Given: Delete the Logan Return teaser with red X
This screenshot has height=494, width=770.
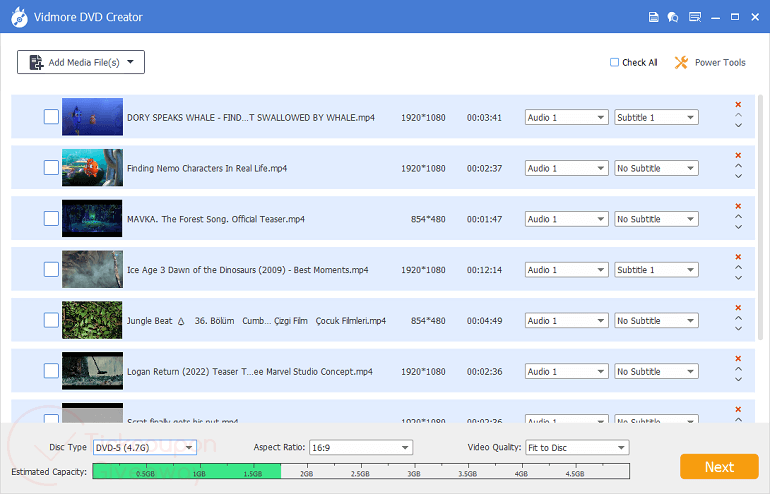Looking at the screenshot, I should click(x=738, y=358).
